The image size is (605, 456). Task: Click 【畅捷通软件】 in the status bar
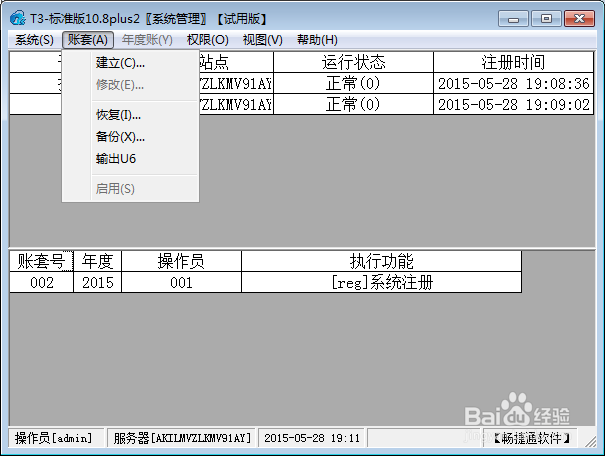click(531, 438)
